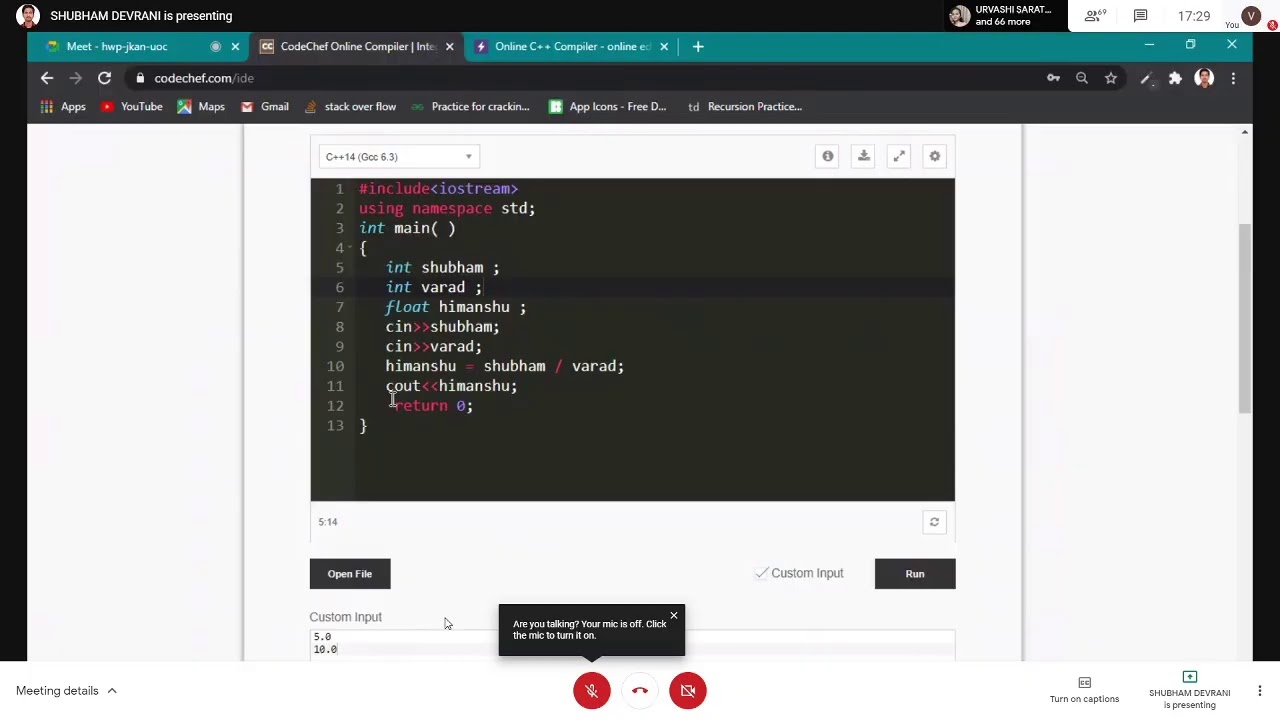Open the Recursion Practice bookmark
1280x720 pixels.
pyautogui.click(x=745, y=106)
